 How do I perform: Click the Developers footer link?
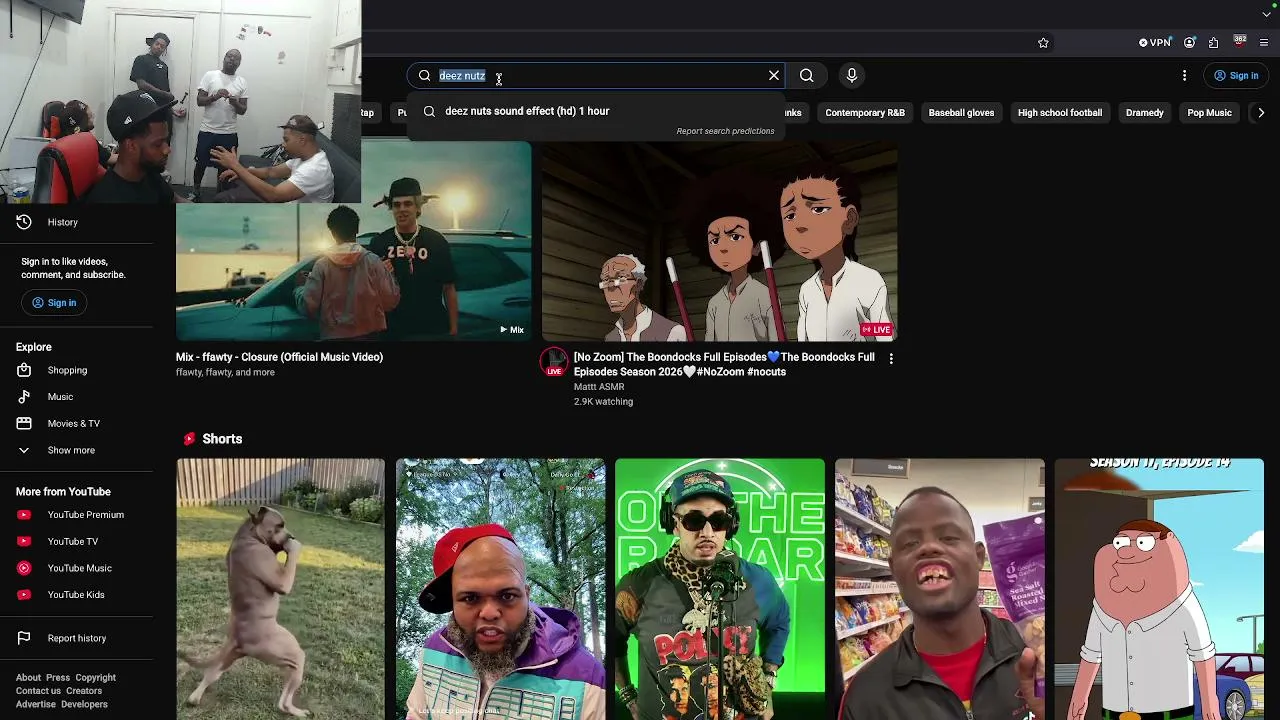[84, 704]
